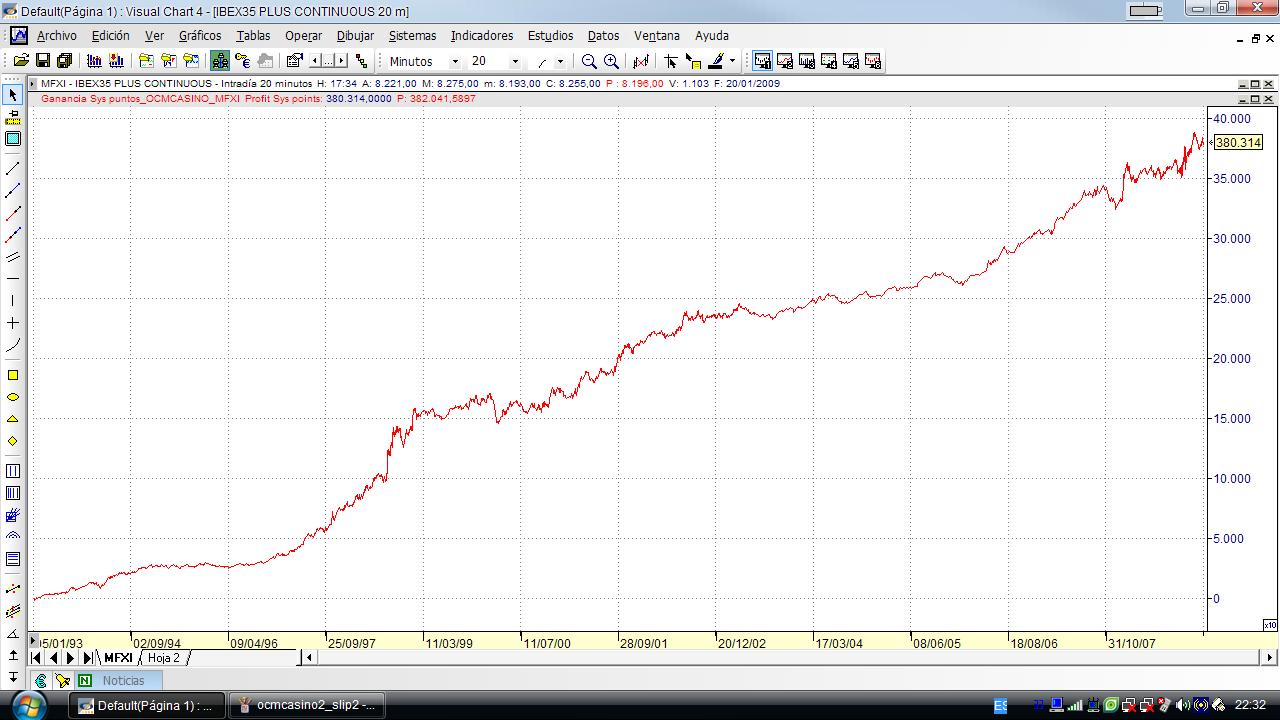Switch to chart template 1 icon
The image size is (1280, 720).
(x=762, y=61)
